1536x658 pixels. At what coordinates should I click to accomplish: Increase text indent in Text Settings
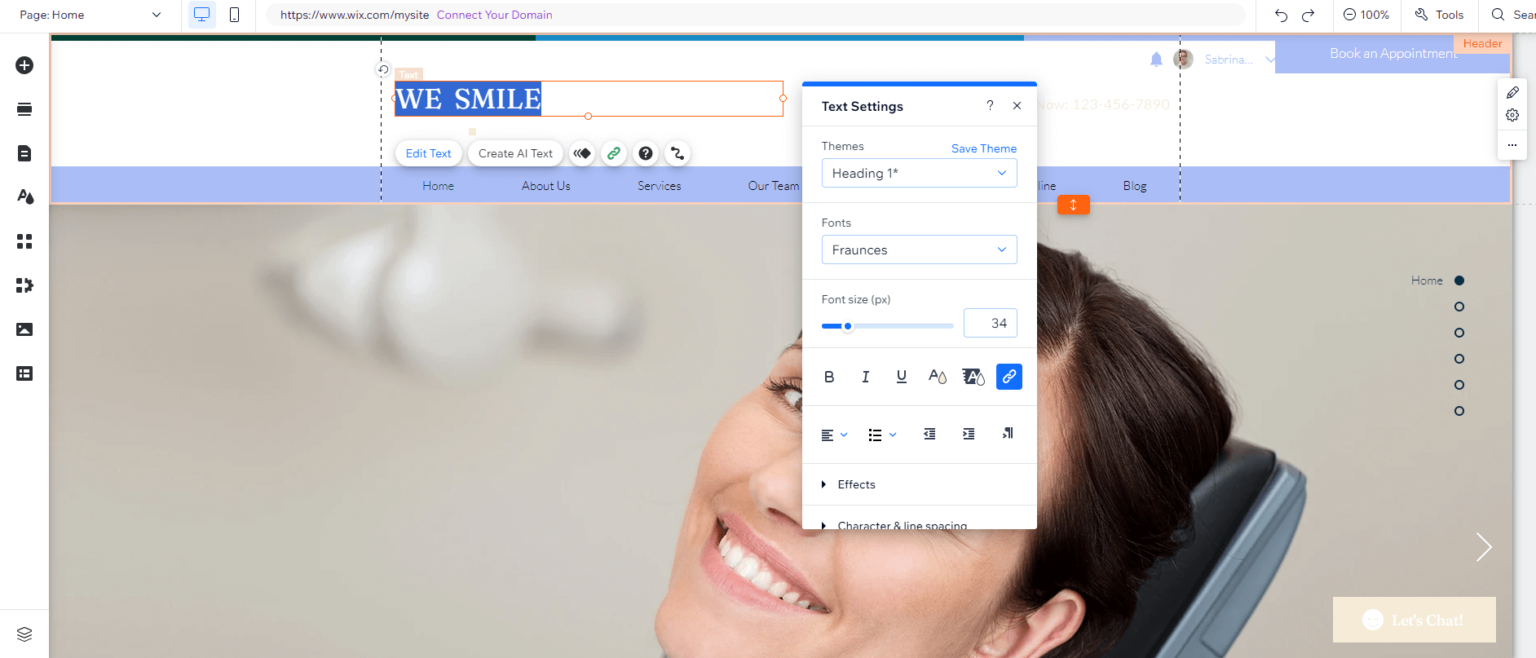tap(967, 433)
